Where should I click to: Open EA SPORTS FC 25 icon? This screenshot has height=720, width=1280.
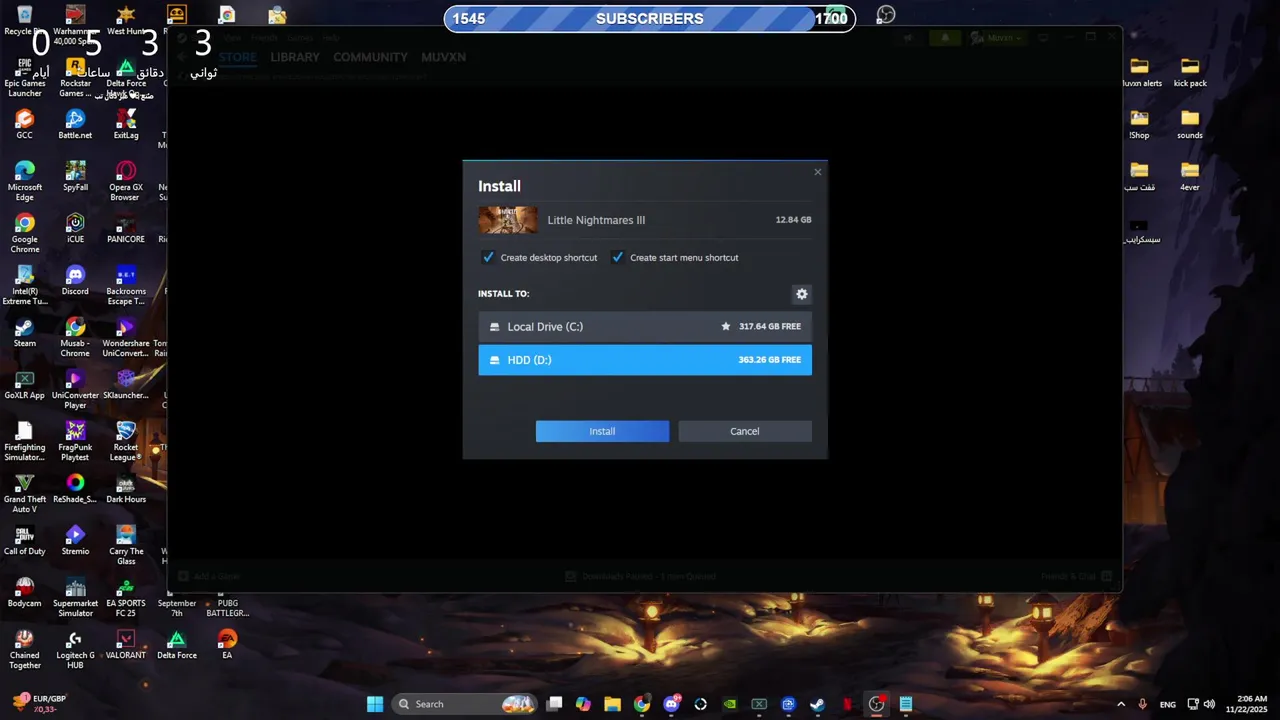tap(126, 597)
